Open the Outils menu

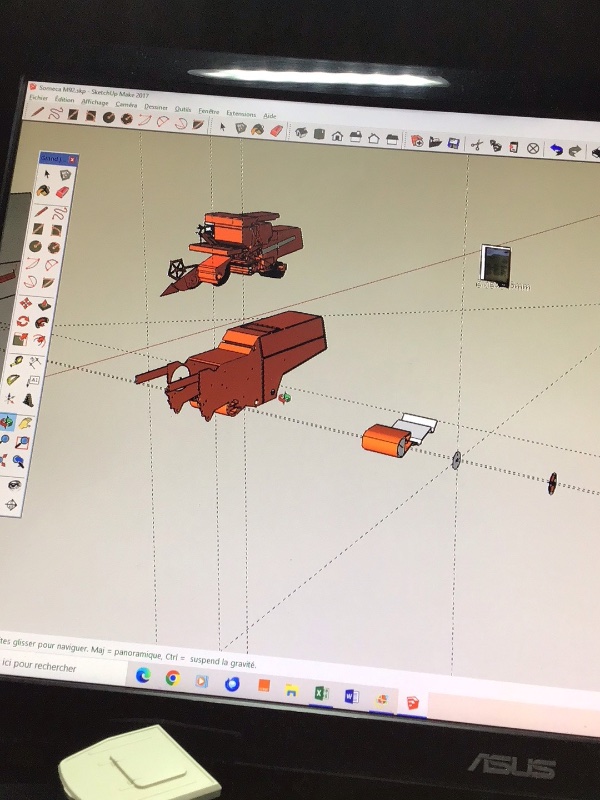(x=183, y=109)
